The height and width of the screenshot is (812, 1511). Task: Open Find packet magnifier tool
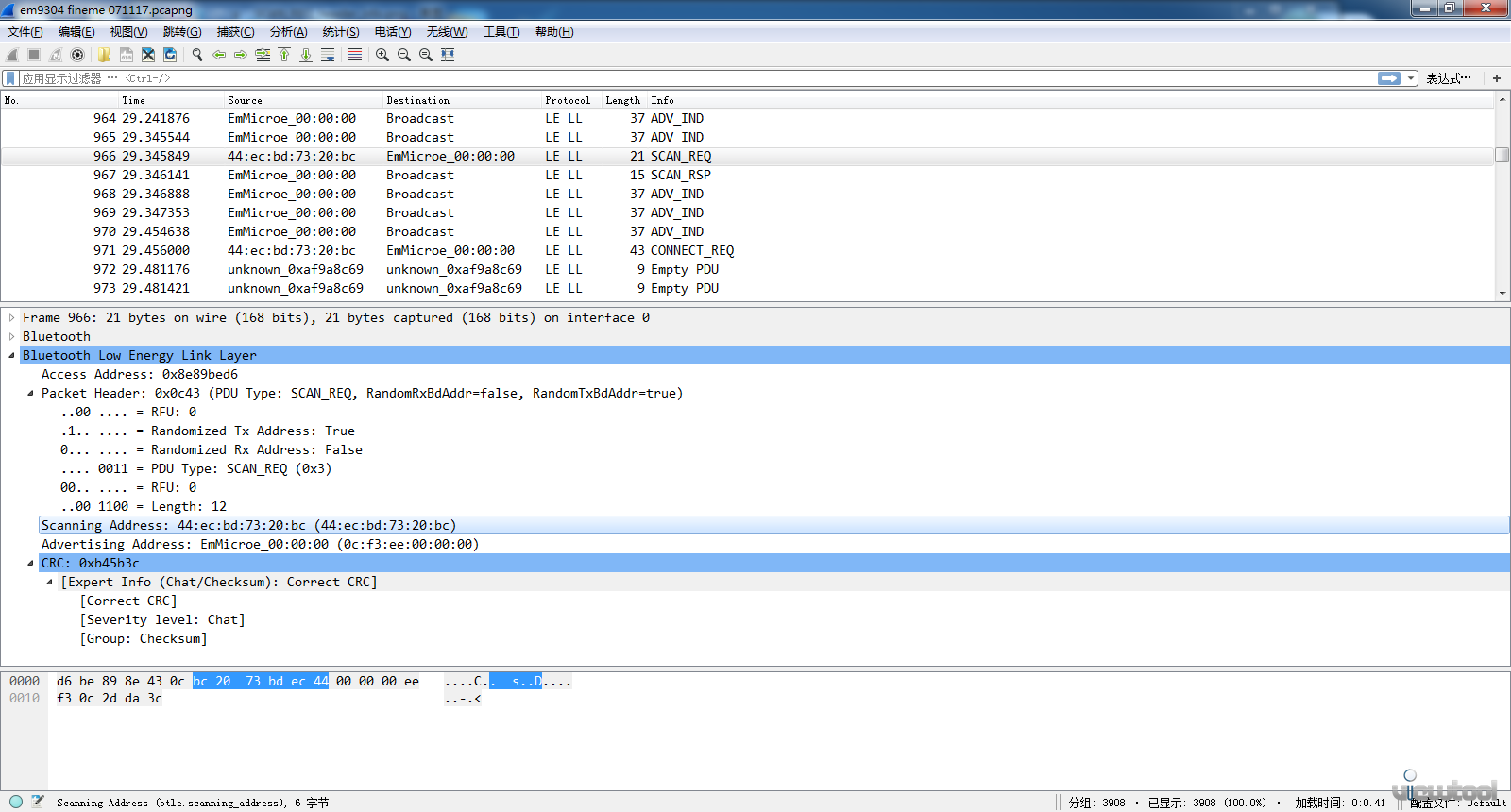(197, 55)
